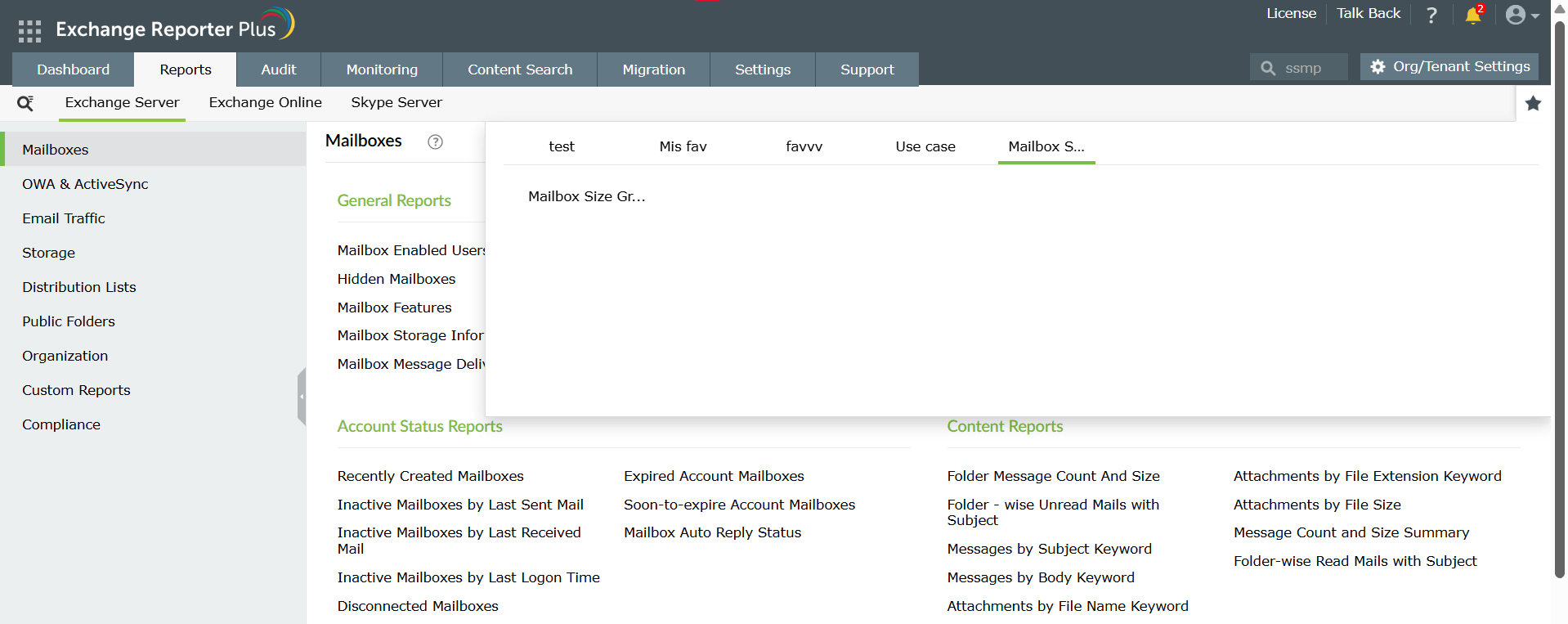1568x624 pixels.
Task: Open the License link
Action: [x=1291, y=13]
